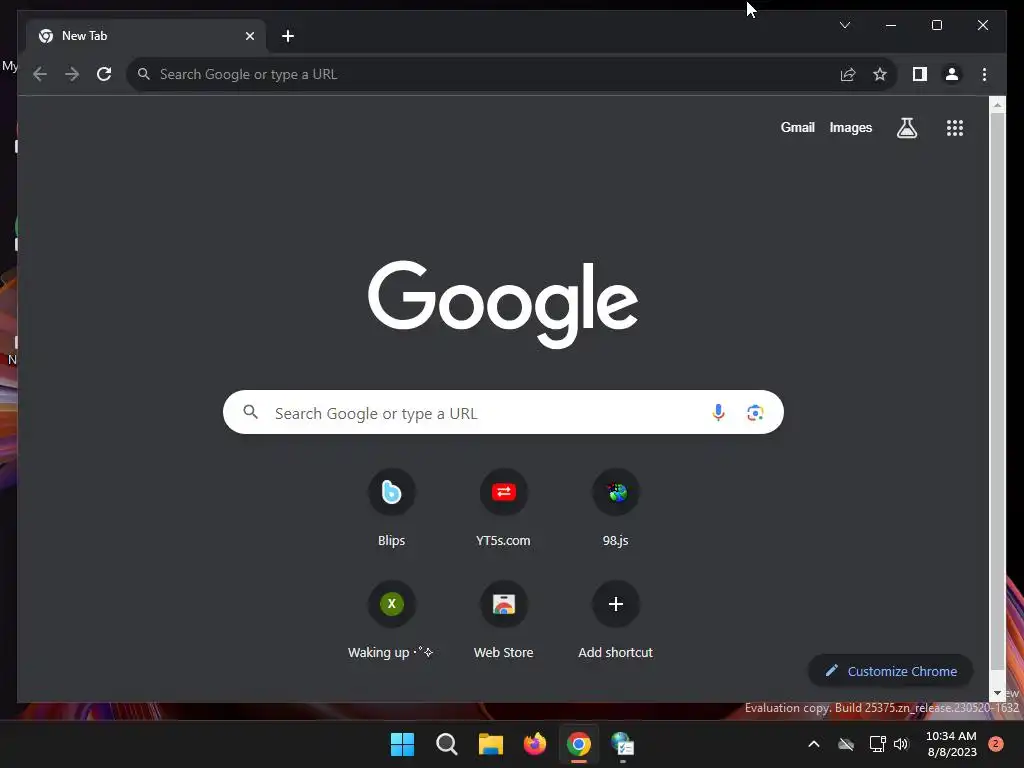The width and height of the screenshot is (1024, 768).
Task: Open taskbar Search
Action: pos(447,744)
